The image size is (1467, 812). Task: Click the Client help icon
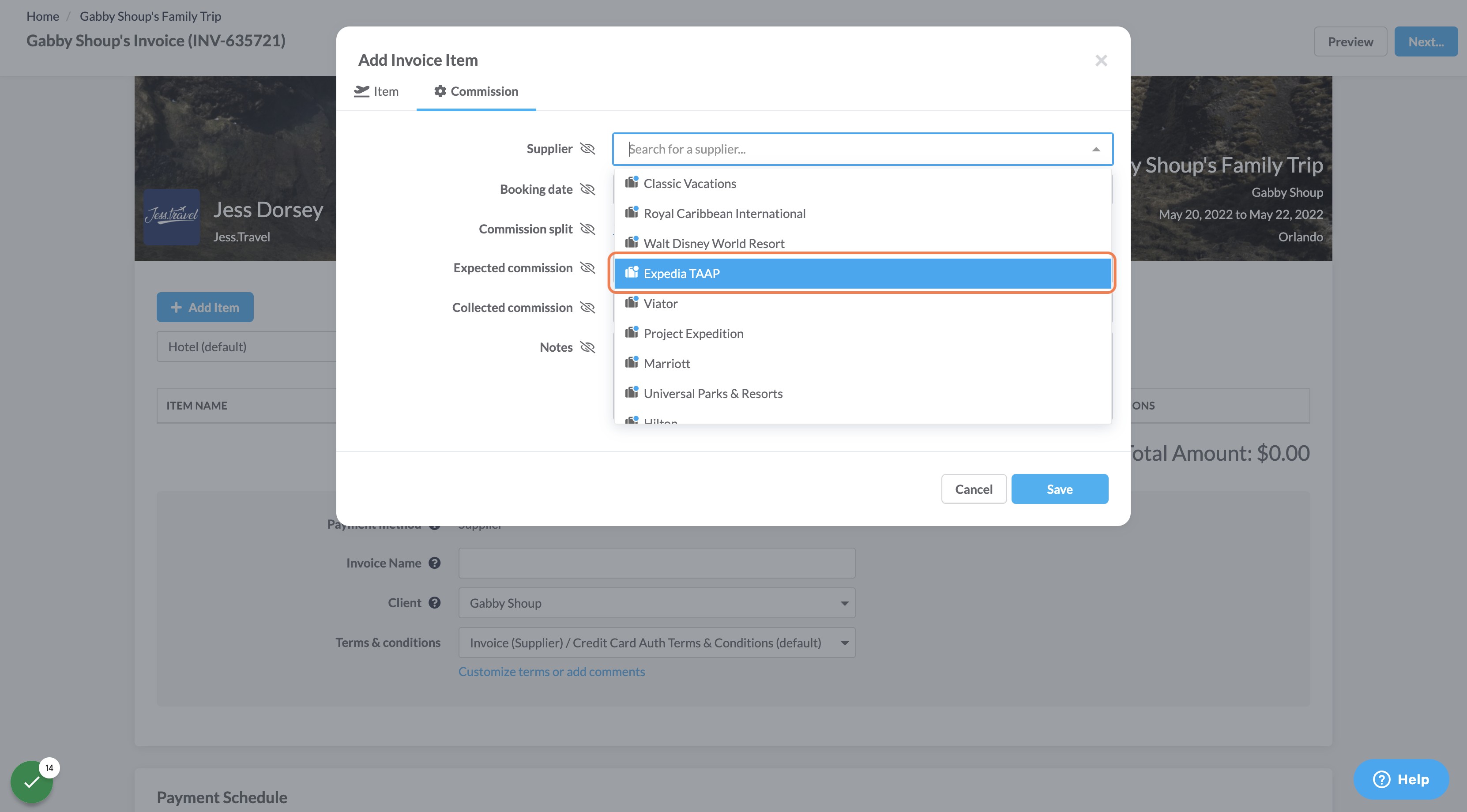click(x=435, y=602)
